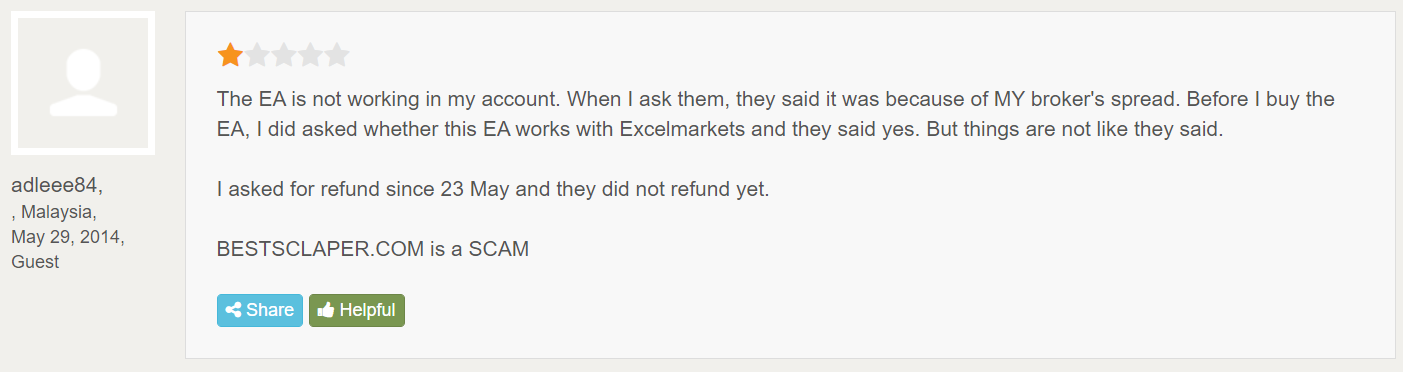The width and height of the screenshot is (1403, 372).
Task: Select the fifth star in rating
Action: coord(337,54)
